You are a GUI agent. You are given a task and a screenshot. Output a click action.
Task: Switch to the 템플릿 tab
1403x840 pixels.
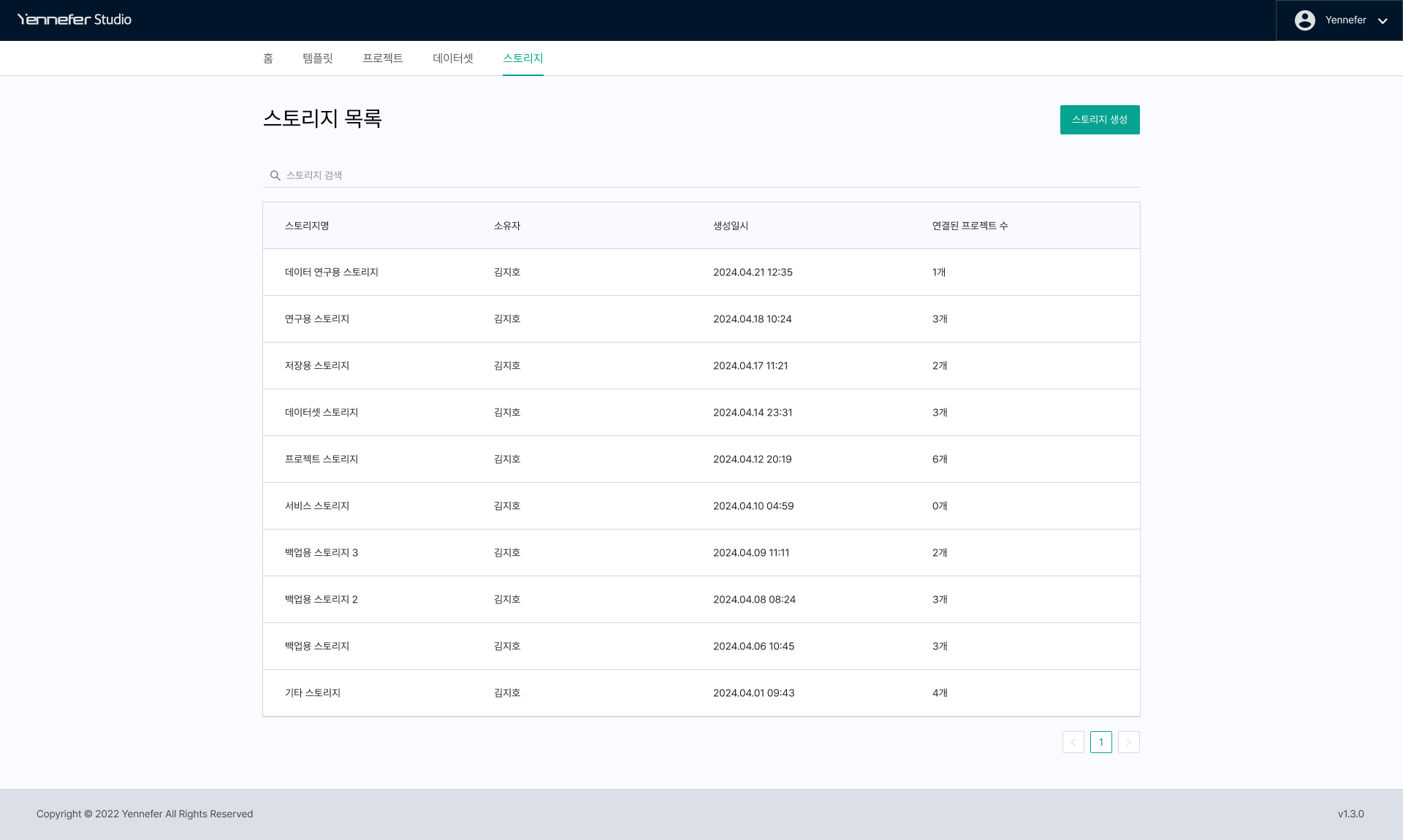[x=317, y=58]
